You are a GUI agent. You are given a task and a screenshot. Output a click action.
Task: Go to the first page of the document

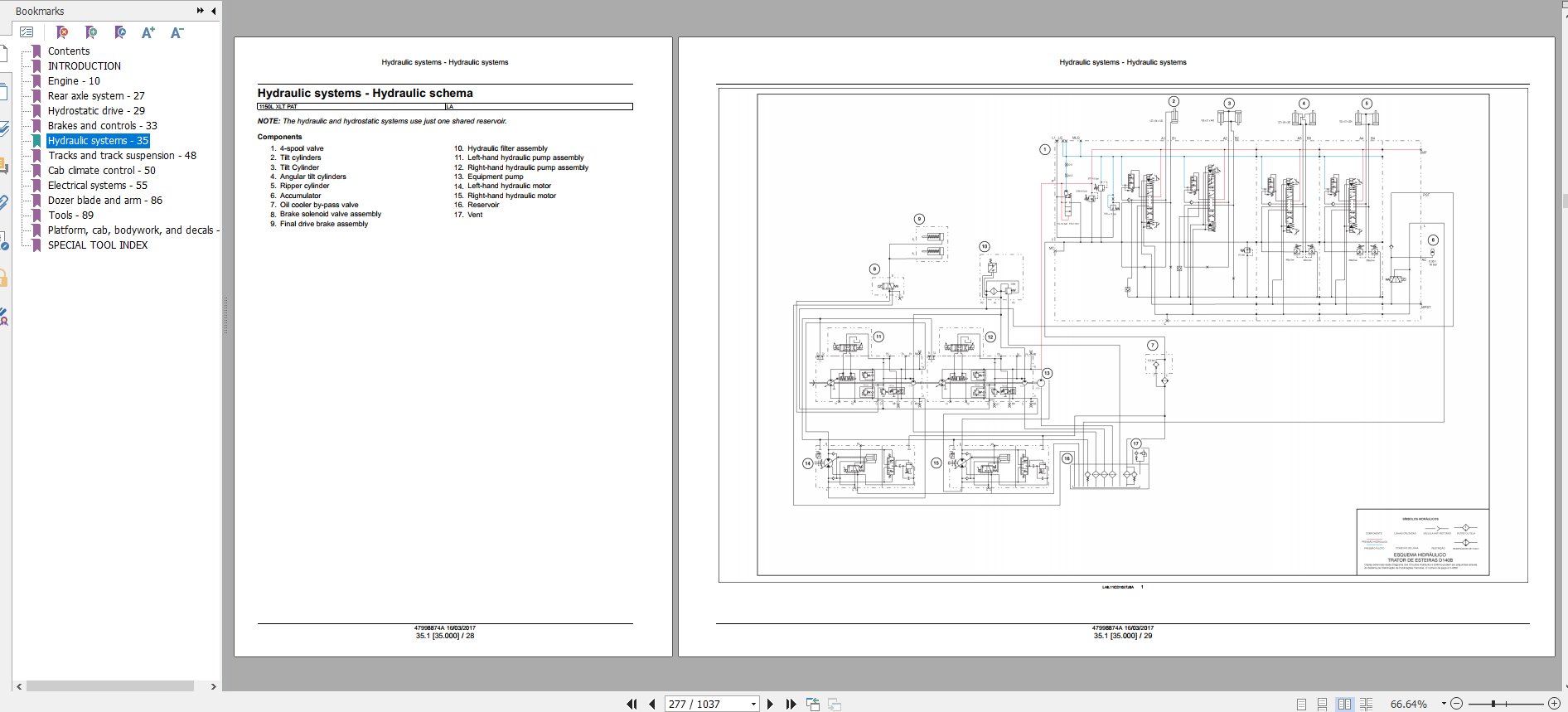[x=632, y=704]
